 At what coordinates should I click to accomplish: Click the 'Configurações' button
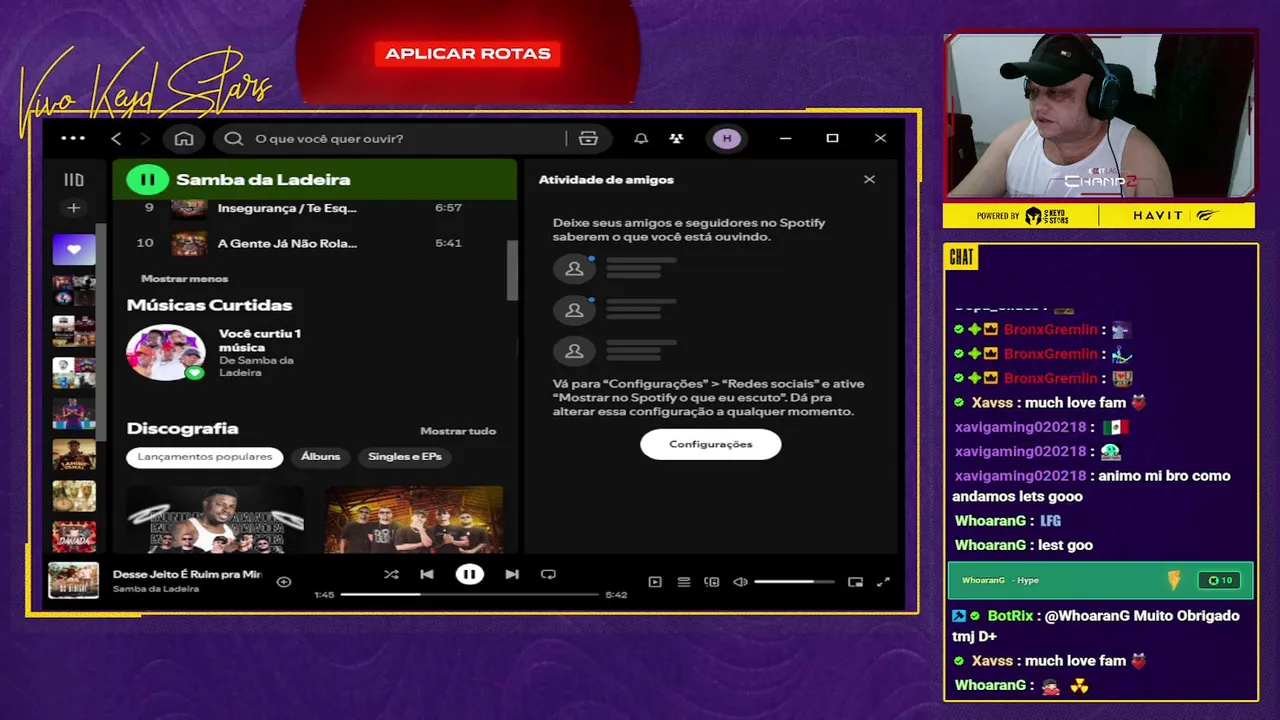(x=710, y=444)
